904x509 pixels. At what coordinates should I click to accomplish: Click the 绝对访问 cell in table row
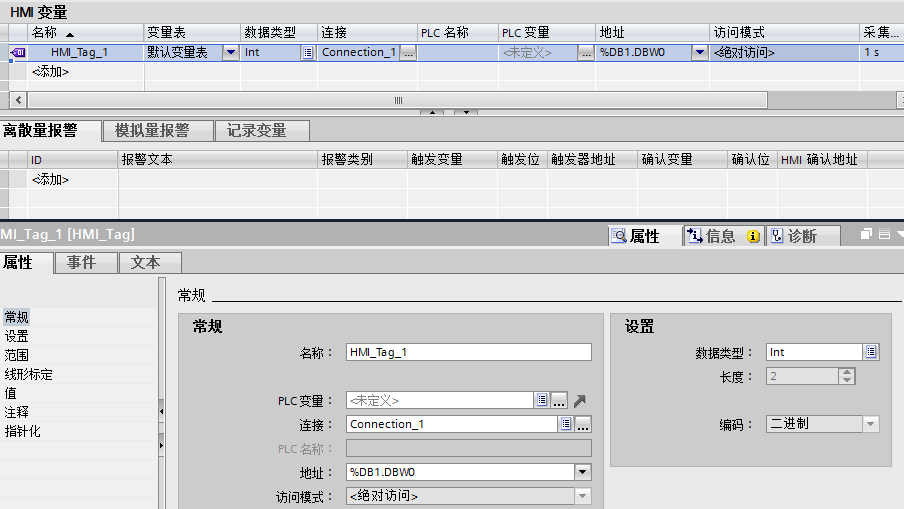(x=784, y=52)
